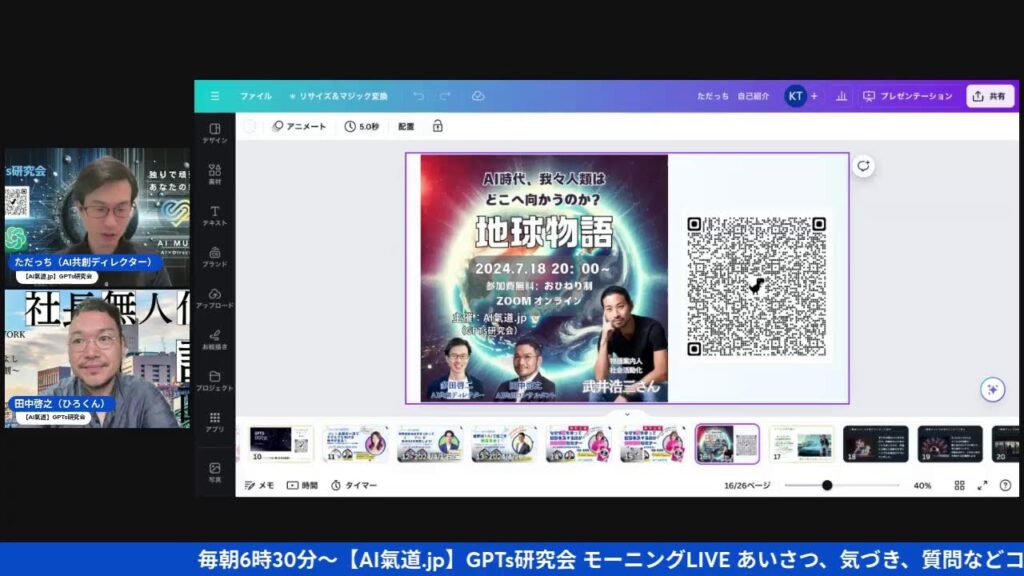Click the プレゼンテーション button
Image resolution: width=1024 pixels, height=576 pixels.
(908, 96)
